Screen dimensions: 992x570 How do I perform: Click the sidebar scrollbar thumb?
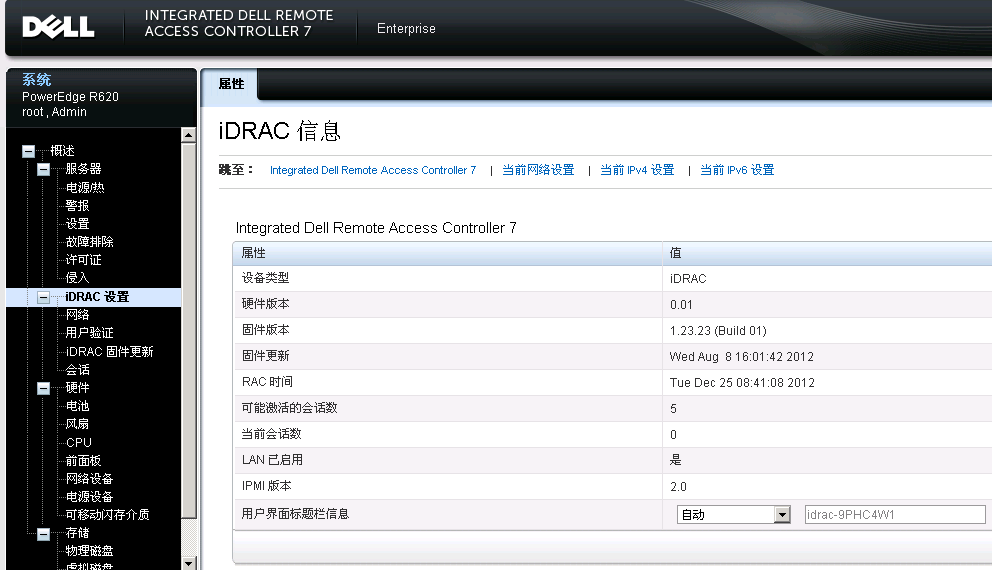(189, 331)
